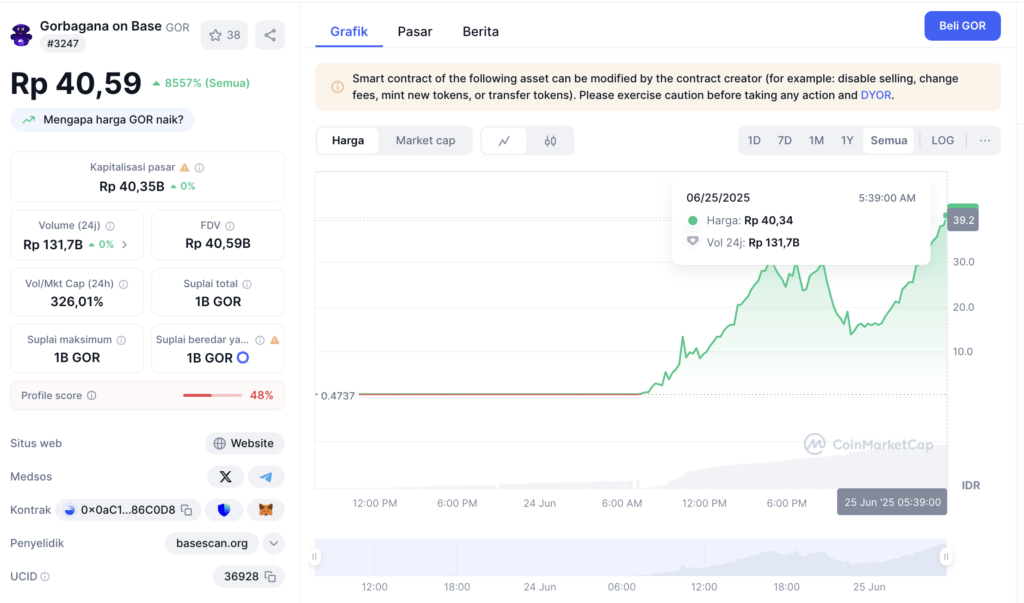The height and width of the screenshot is (603, 1024).
Task: Click the info icon beside Volume (24j)
Action: click(x=110, y=226)
